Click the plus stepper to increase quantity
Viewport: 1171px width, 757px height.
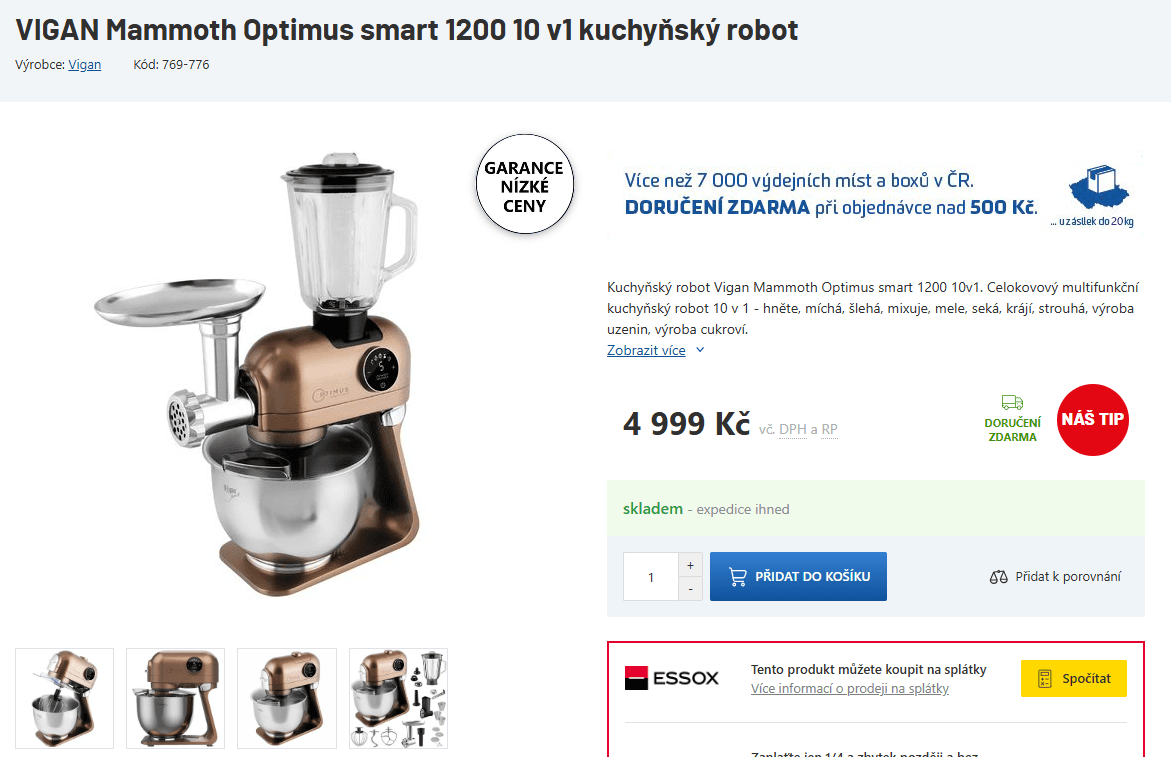coord(690,564)
